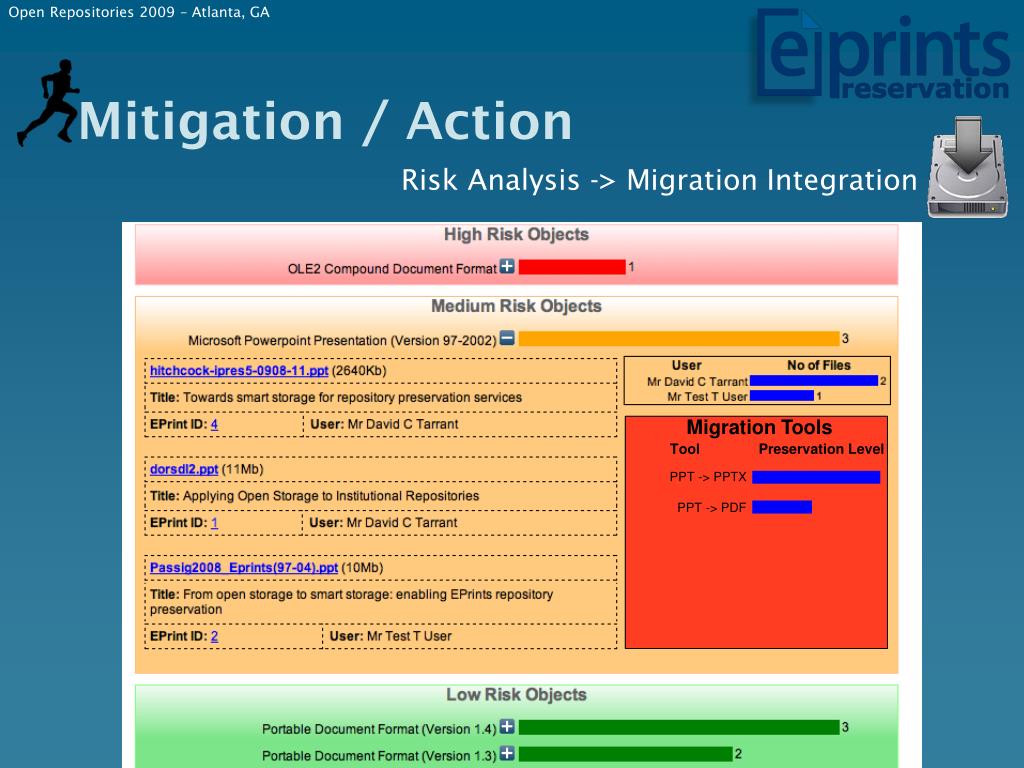The width and height of the screenshot is (1024, 768).
Task: Click the PPT -> PDF preservation bar
Action: pos(782,507)
